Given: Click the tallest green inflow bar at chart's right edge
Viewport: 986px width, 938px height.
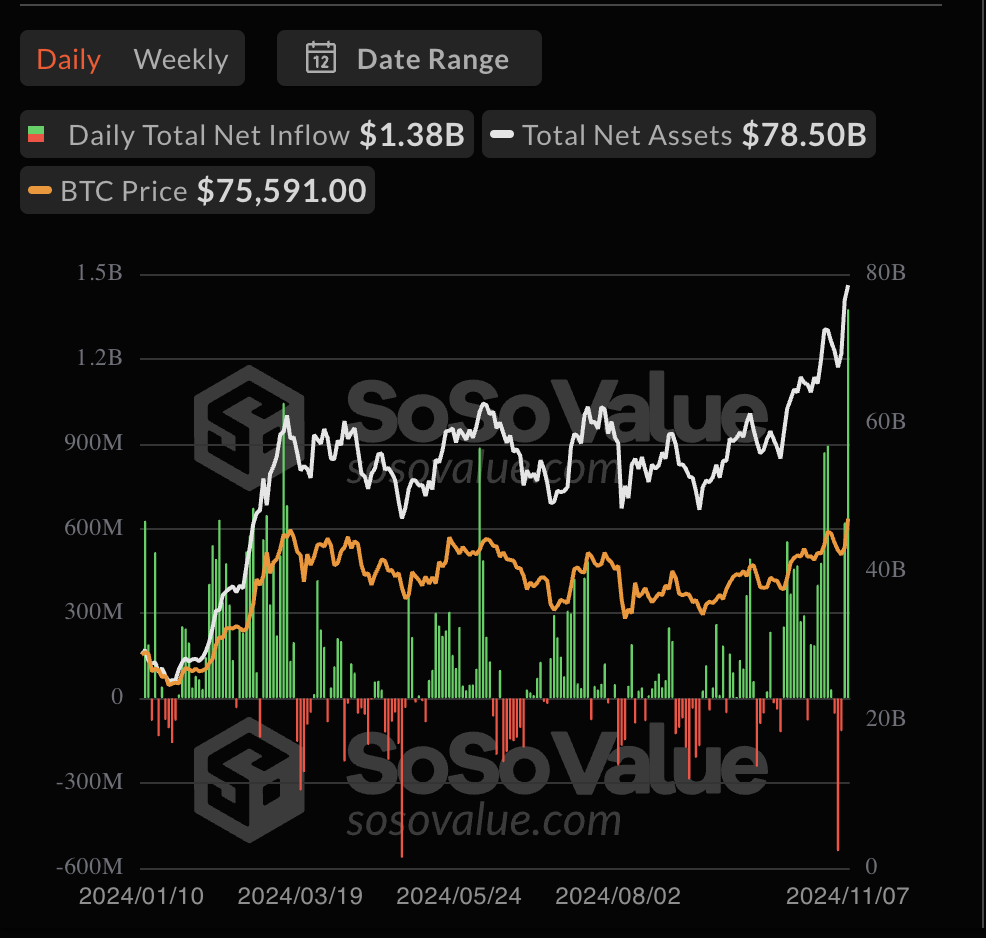Looking at the screenshot, I should tap(848, 503).
